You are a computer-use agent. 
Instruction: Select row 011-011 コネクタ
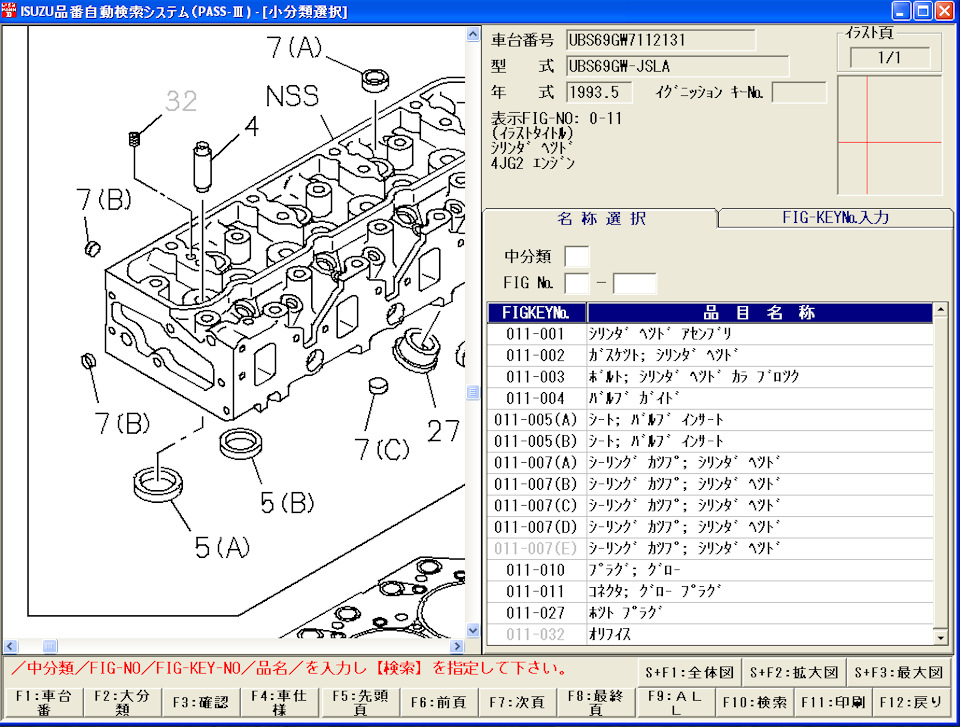[x=710, y=591]
